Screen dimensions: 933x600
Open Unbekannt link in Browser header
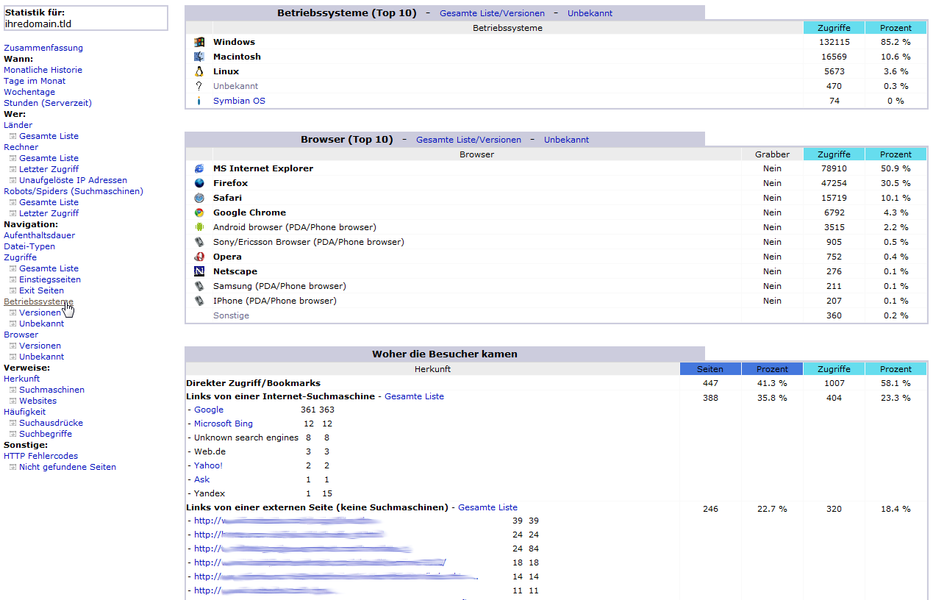pos(566,140)
